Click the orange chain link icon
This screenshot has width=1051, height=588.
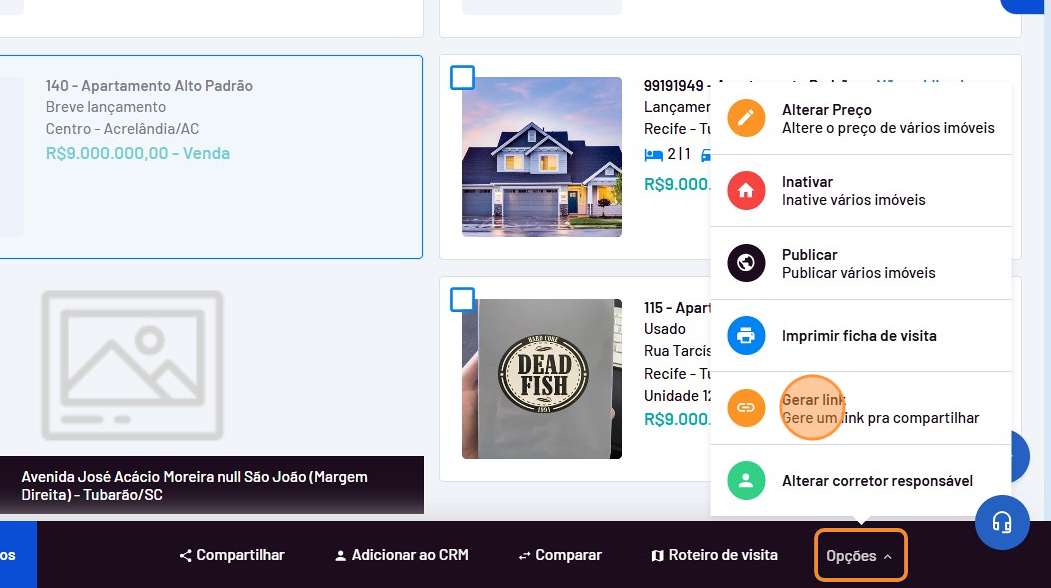tap(746, 408)
